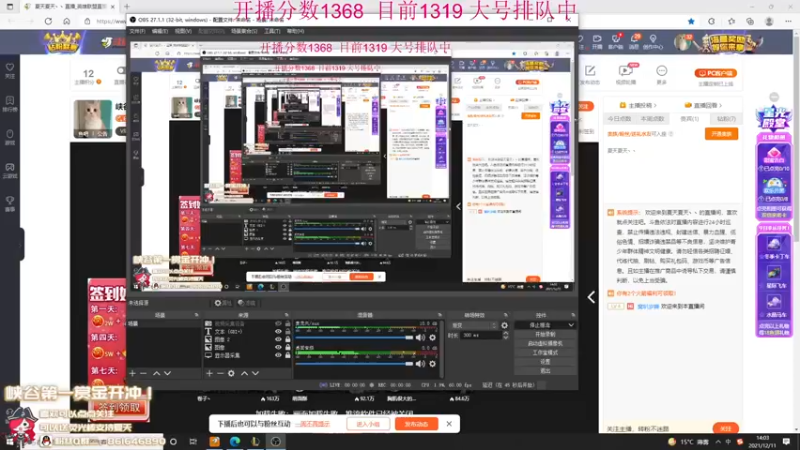Screen dimensions: 800x450
Task: Open OBS 文件(F) menu
Action: [x=137, y=31]
